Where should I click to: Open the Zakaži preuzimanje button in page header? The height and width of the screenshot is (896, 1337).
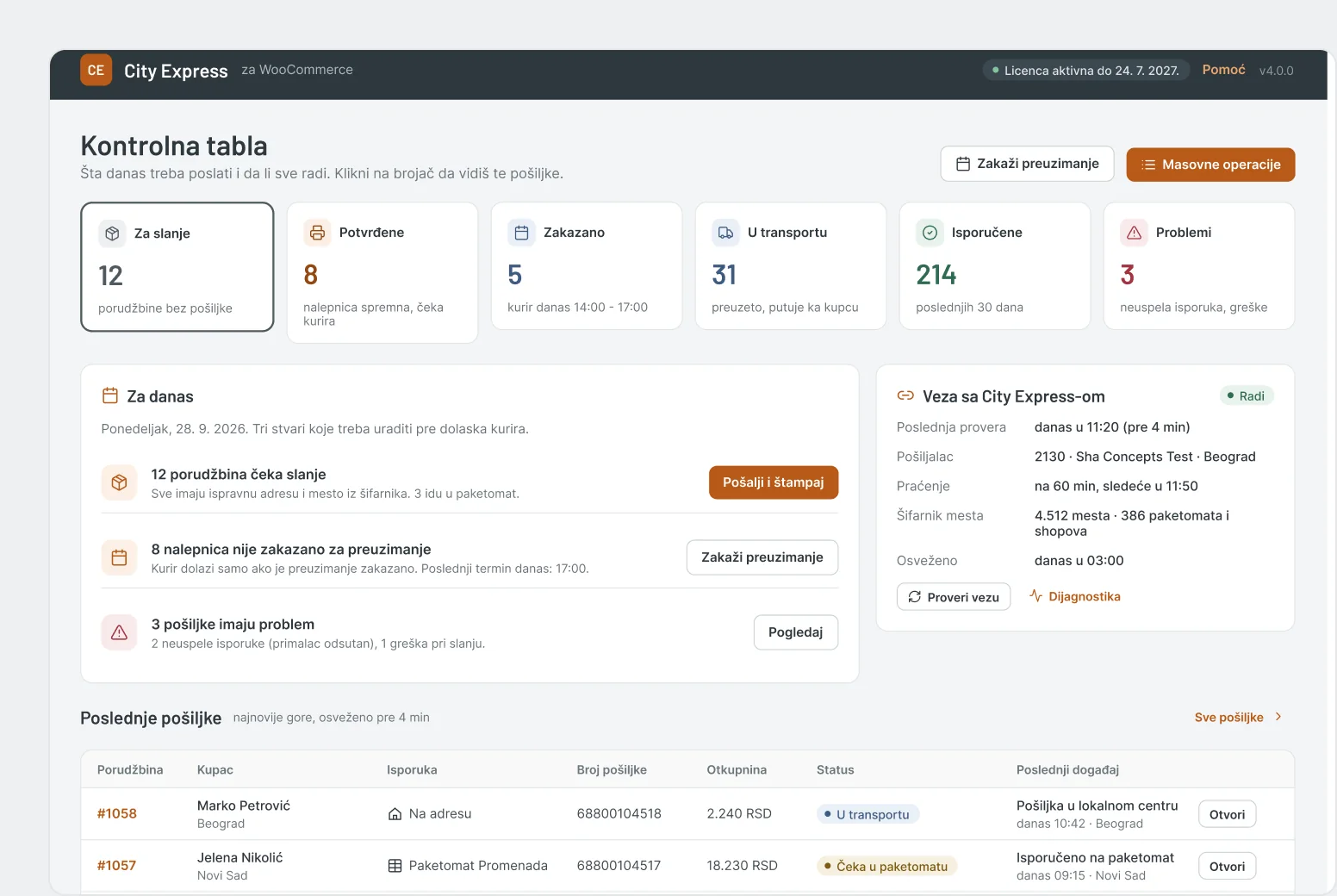point(1027,164)
